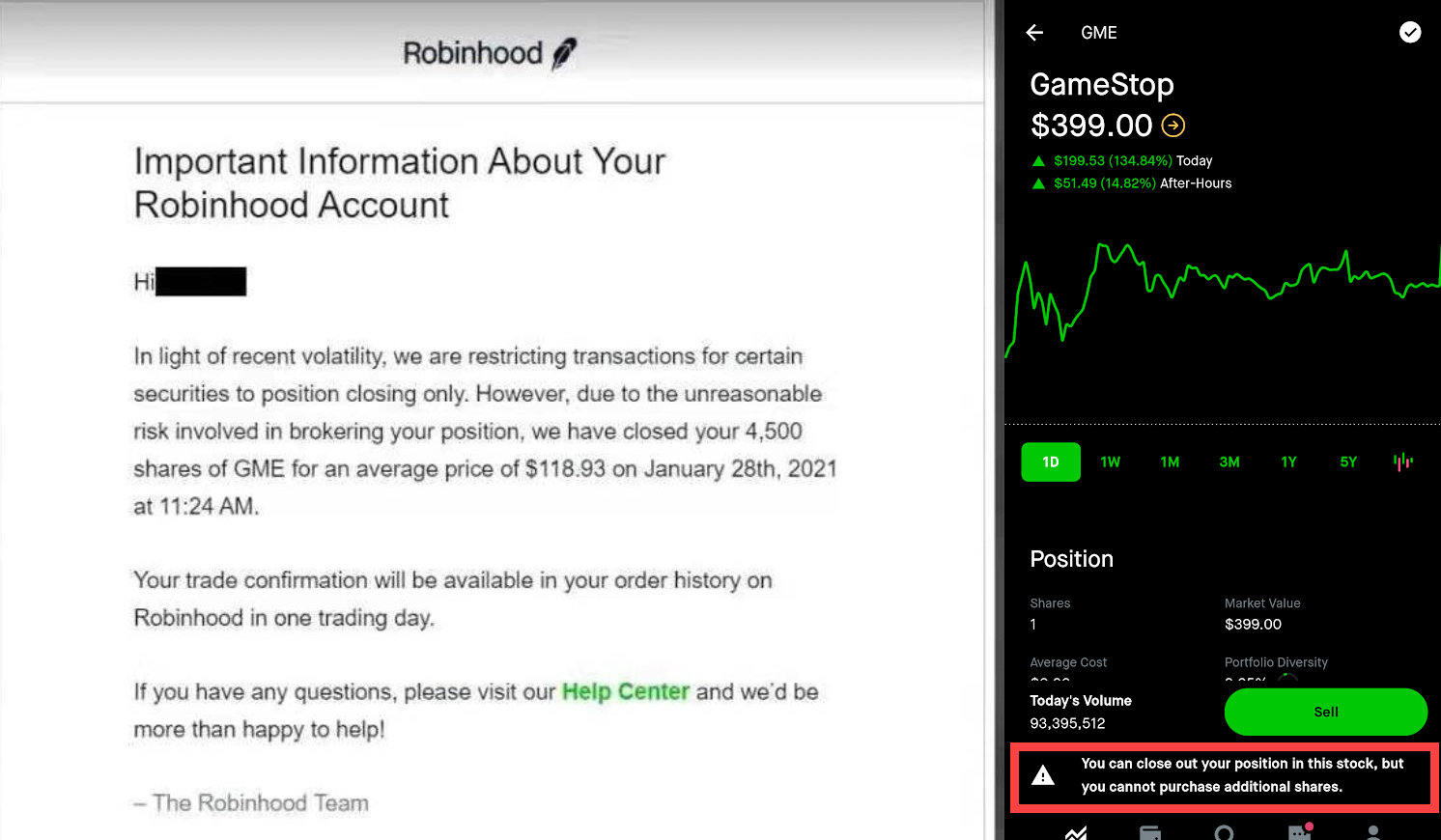
Task: Select the 1D chart range
Action: [1051, 462]
